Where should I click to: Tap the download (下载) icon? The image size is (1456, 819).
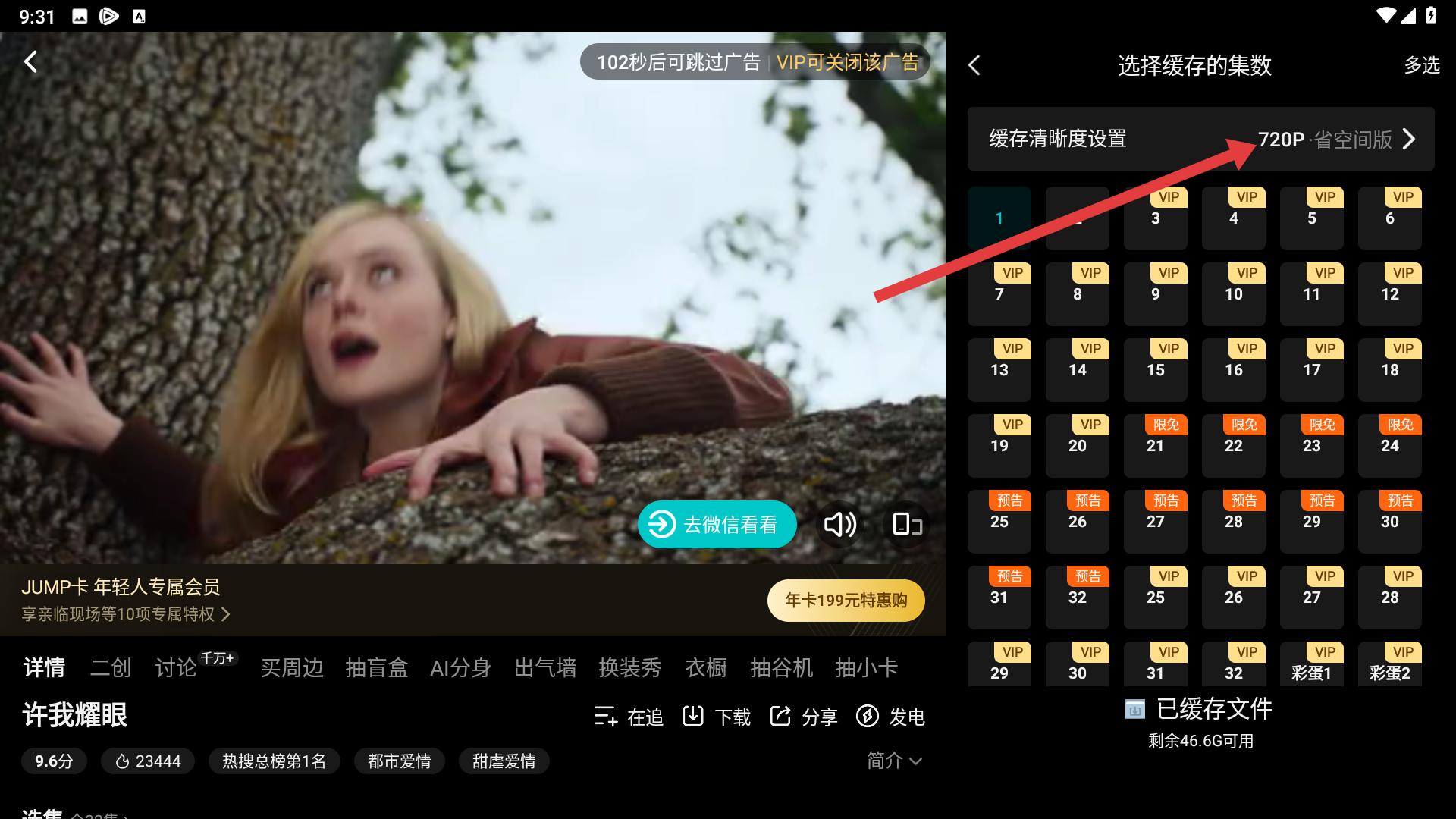click(693, 716)
